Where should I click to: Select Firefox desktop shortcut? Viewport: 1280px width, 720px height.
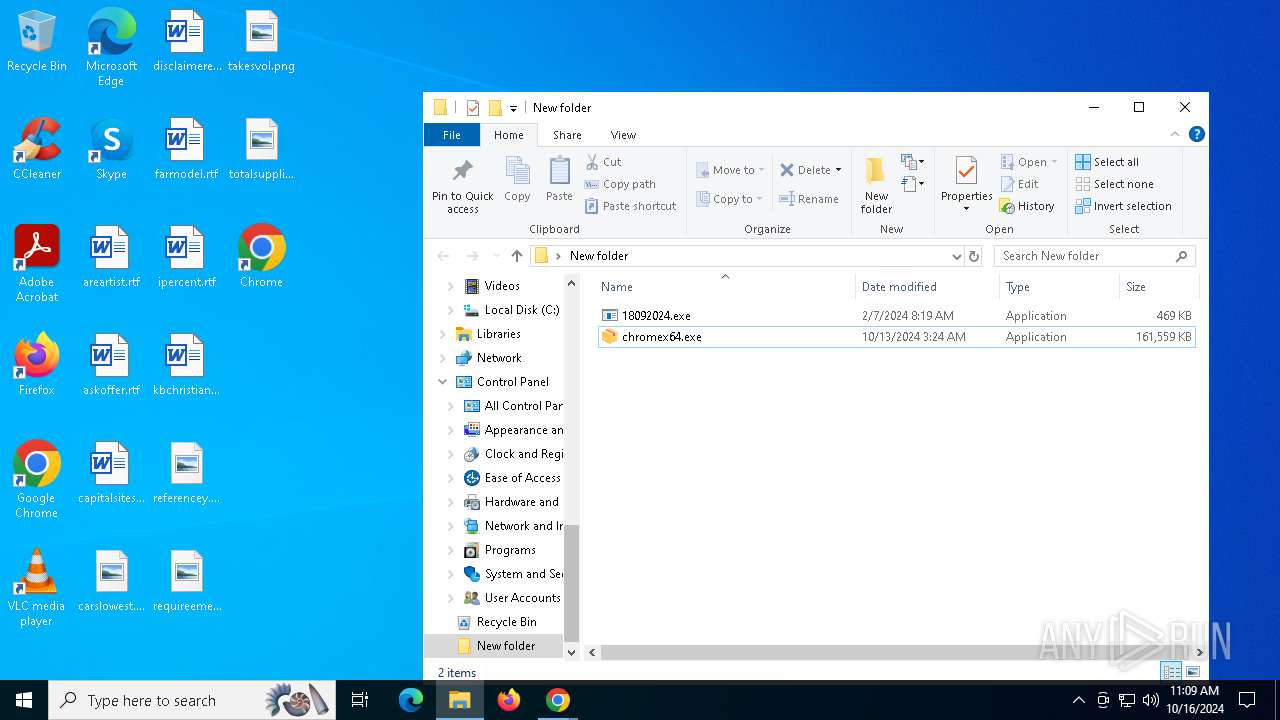pos(36,366)
